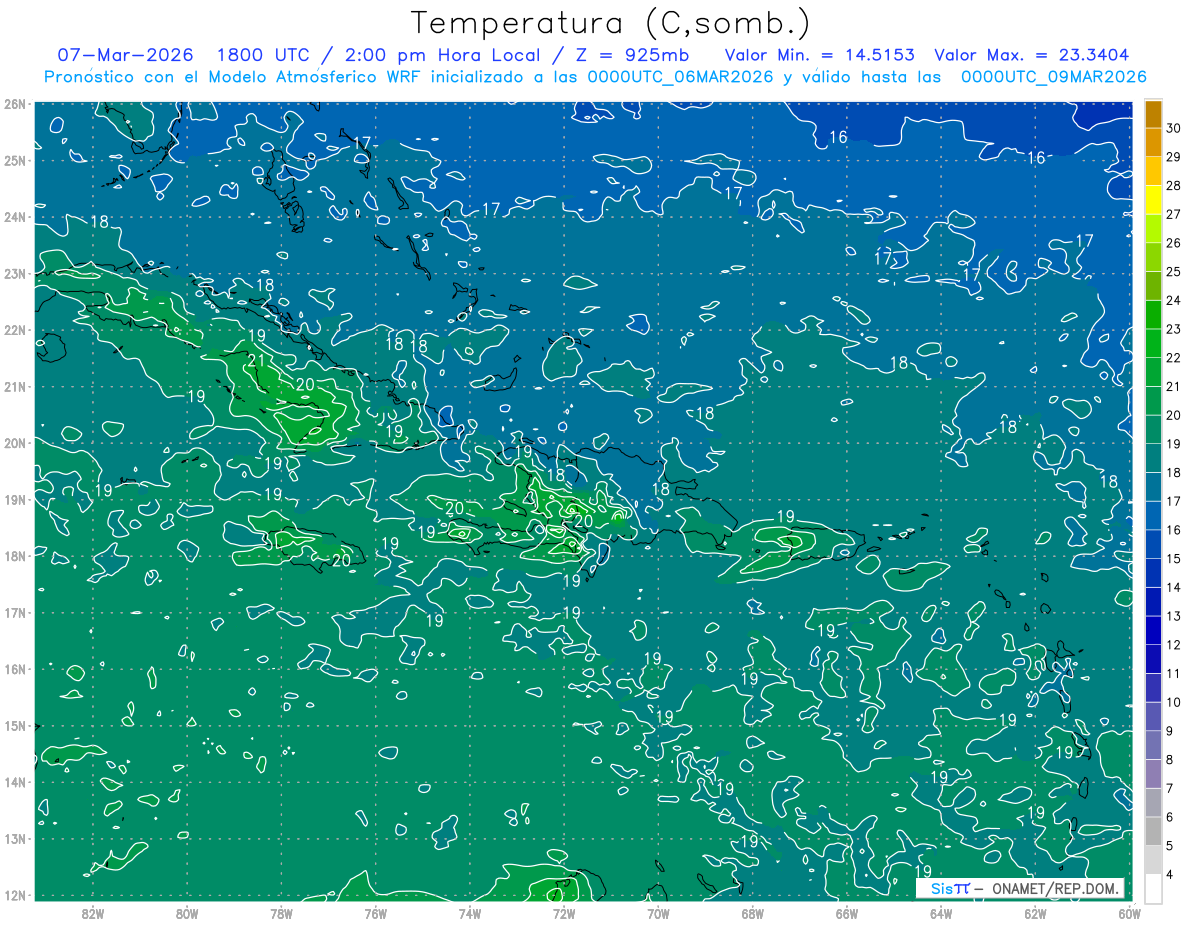Select the "0000UTC_06MAR2026" initialization time

point(680,77)
